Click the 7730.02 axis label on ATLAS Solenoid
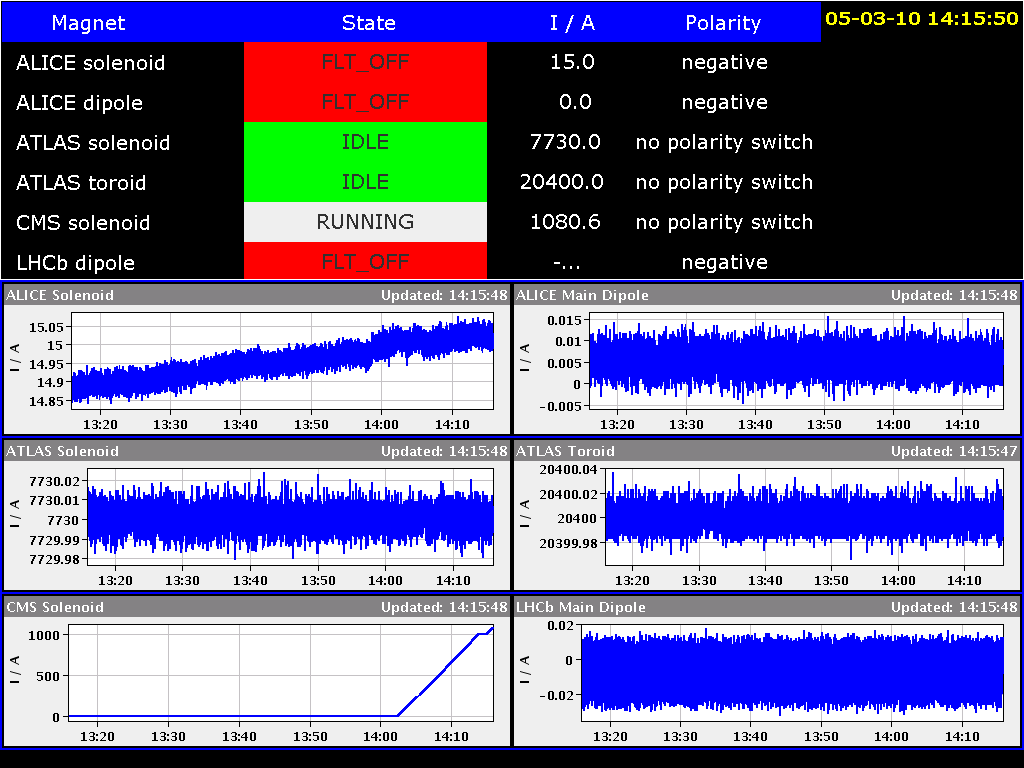 [x=54, y=481]
